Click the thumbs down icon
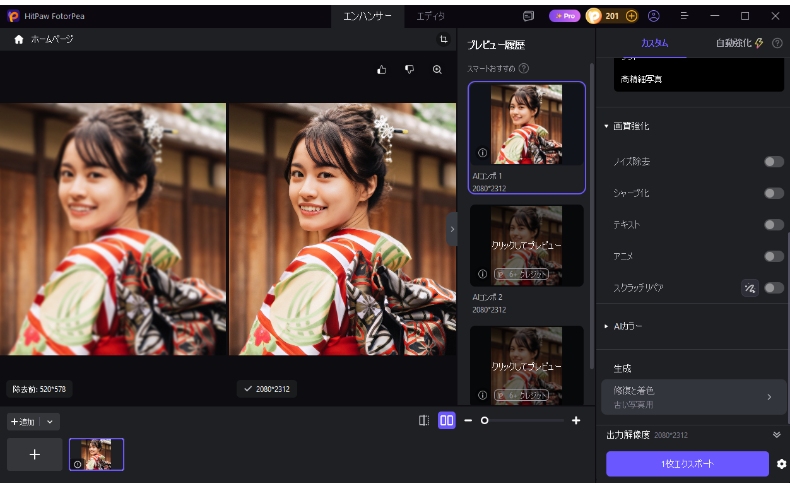The width and height of the screenshot is (790, 488). click(x=409, y=69)
